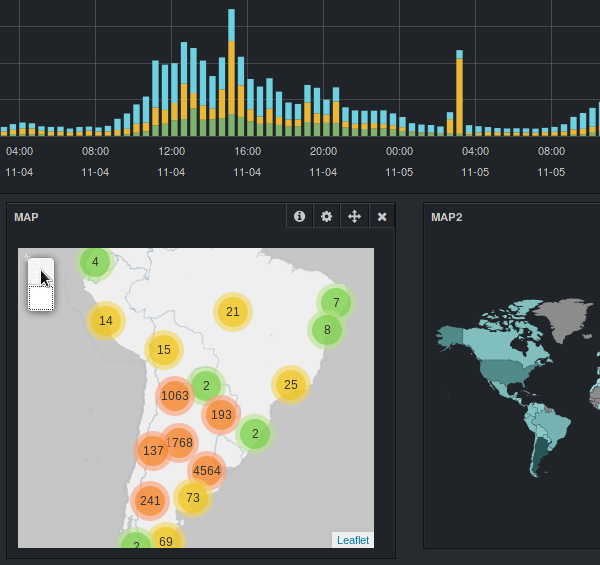Click the United States on MAP2 map

point(504,370)
